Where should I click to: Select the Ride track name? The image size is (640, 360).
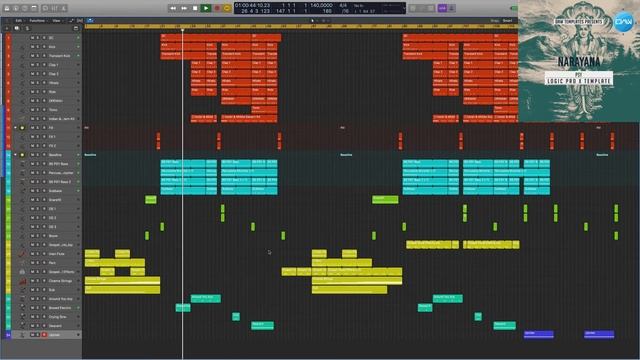52,92
